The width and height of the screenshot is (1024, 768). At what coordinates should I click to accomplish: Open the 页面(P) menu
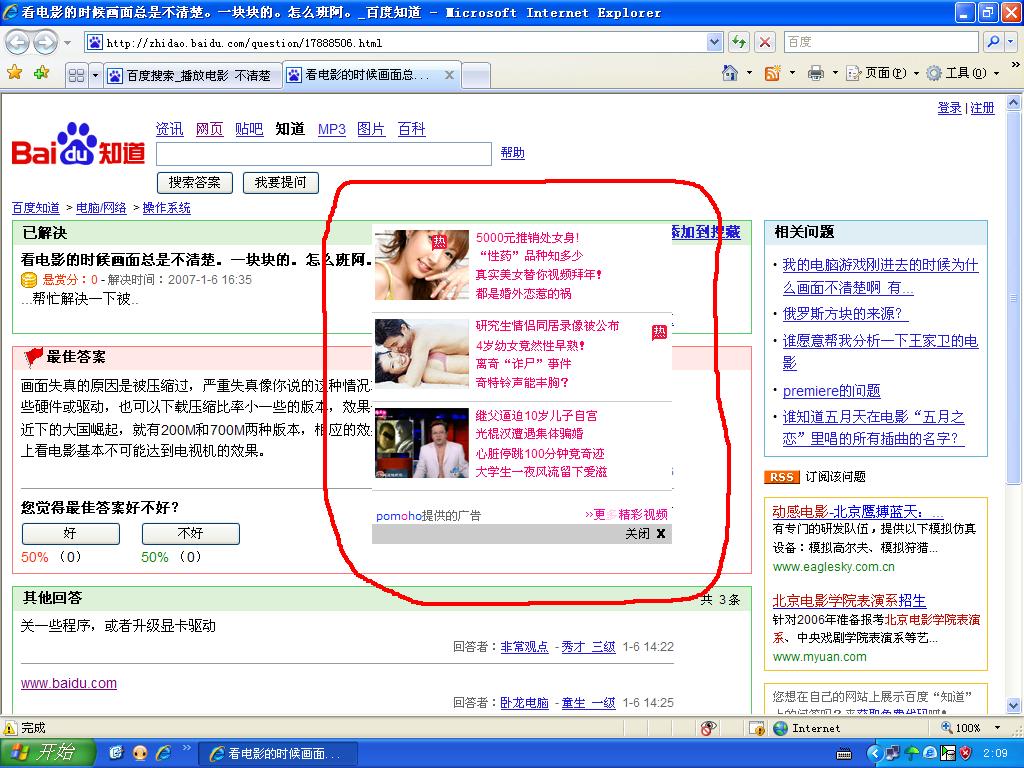[883, 72]
